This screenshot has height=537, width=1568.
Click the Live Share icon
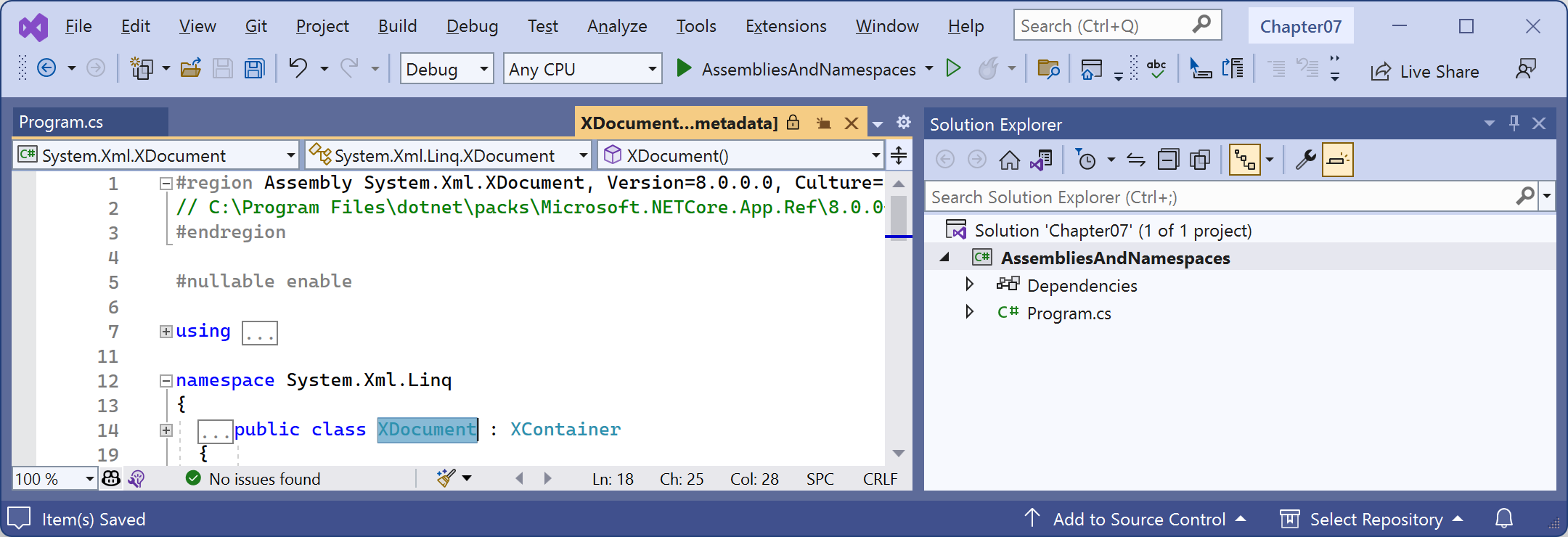pos(1380,71)
